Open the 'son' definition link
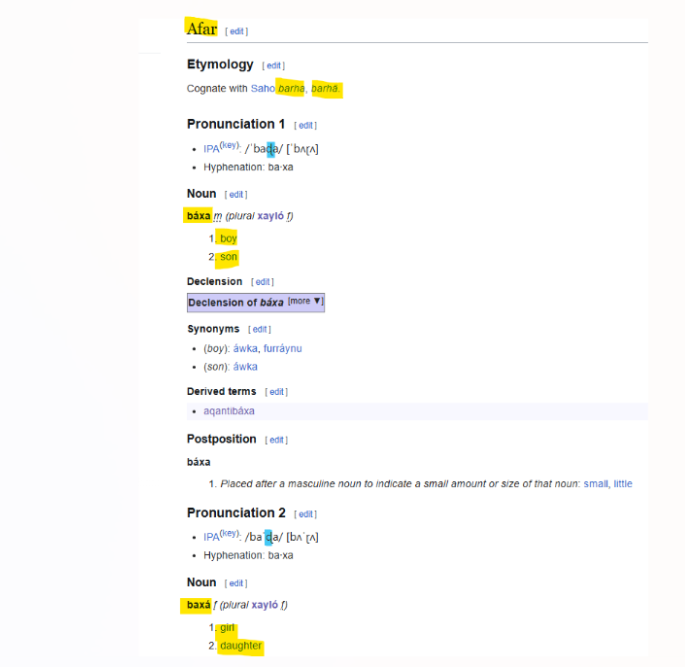Screen dimensions: 685x667 (229, 257)
